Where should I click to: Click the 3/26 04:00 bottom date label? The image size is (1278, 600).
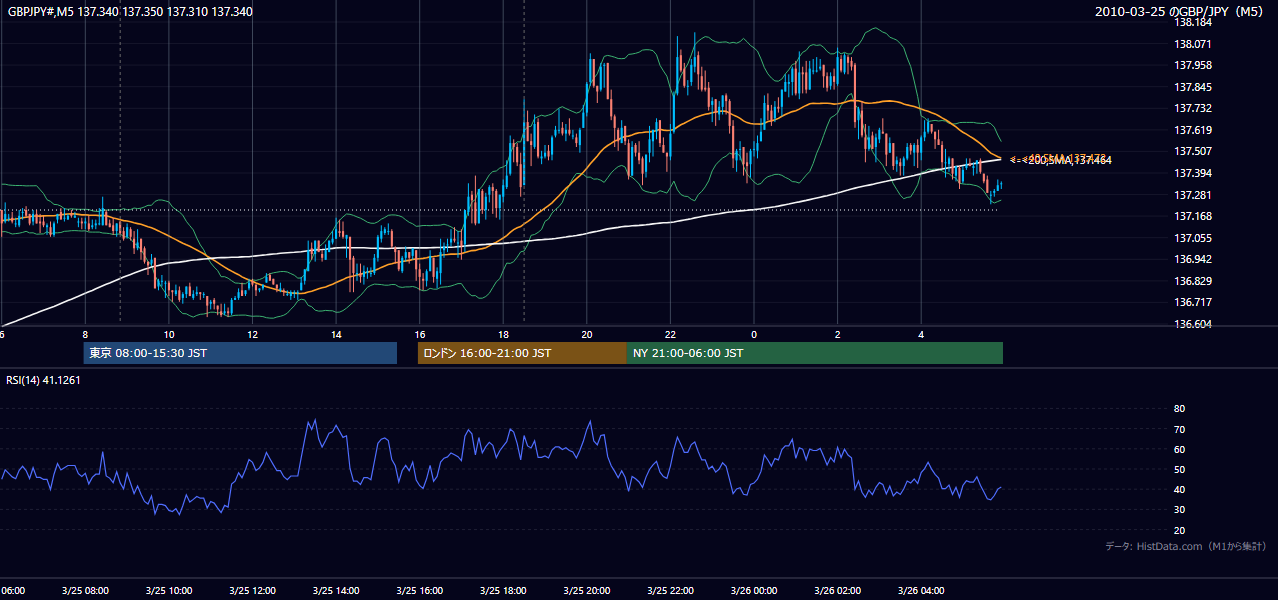[x=921, y=591]
